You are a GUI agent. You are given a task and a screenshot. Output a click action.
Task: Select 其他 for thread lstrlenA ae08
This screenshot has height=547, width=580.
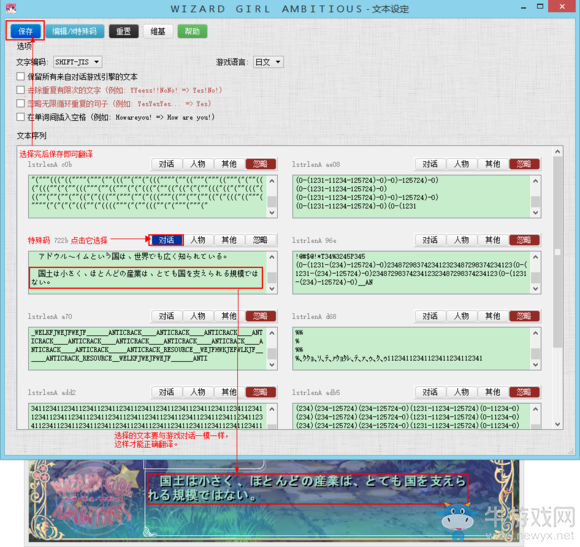[493, 164]
